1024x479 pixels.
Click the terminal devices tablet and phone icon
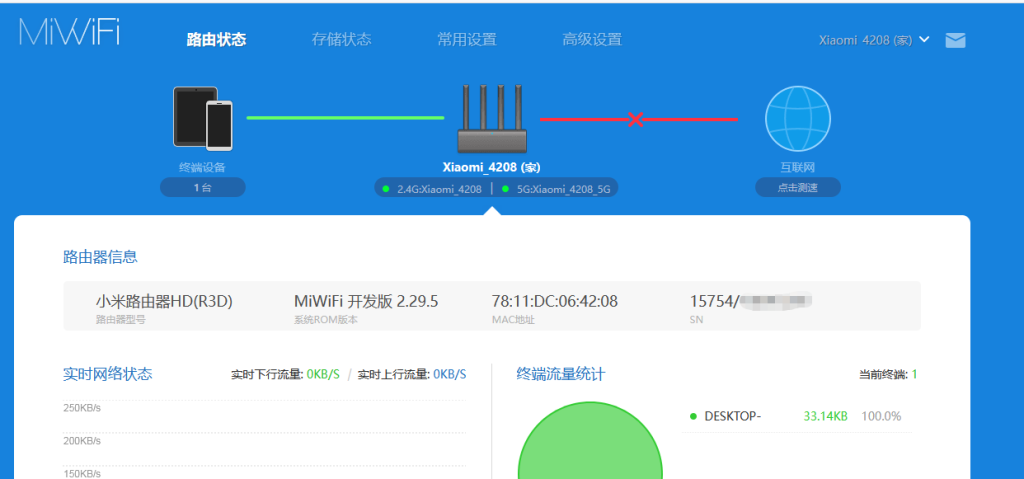[203, 118]
